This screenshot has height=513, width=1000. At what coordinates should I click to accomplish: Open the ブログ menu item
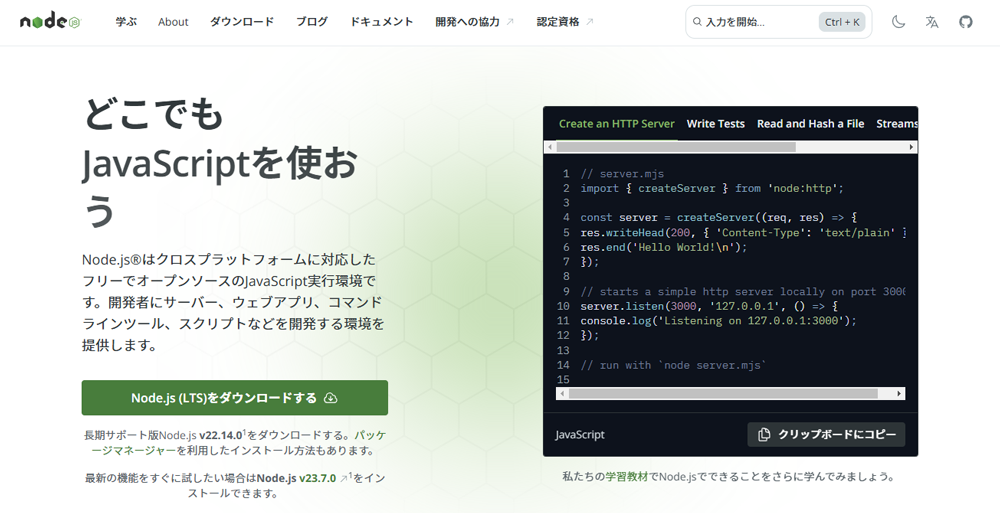click(312, 22)
